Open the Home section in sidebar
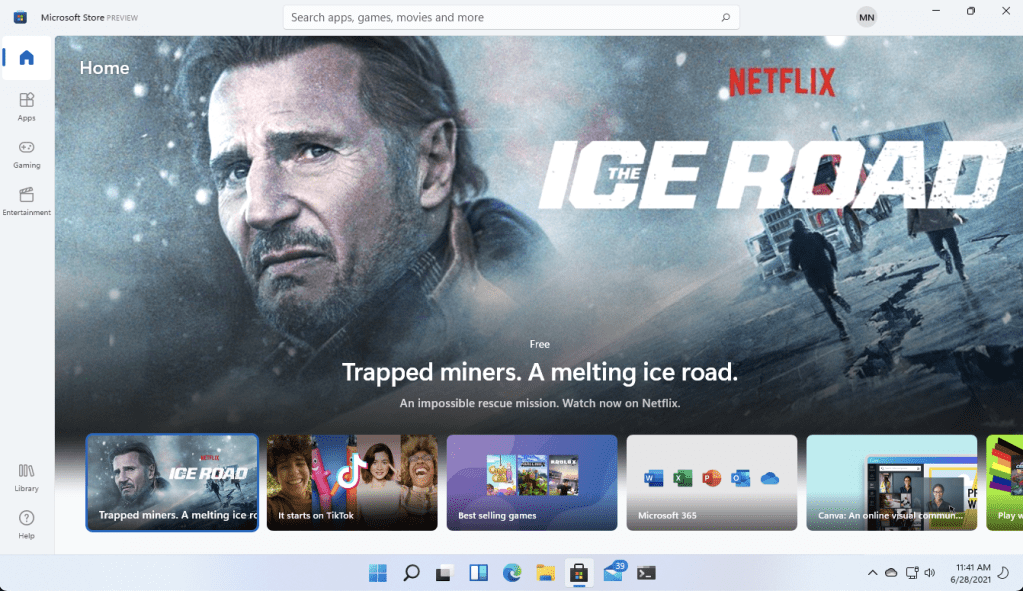 [x=27, y=58]
